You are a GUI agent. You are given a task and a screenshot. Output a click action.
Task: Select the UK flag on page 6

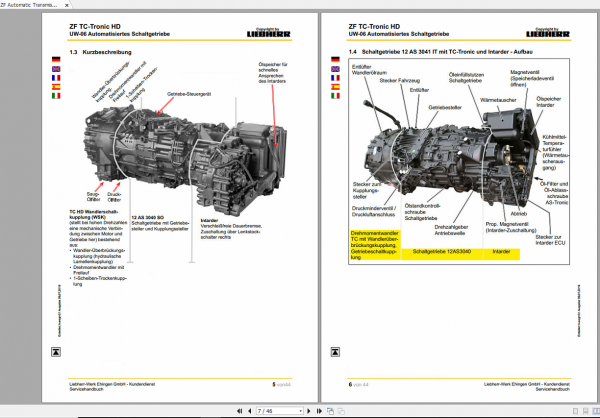[335, 69]
